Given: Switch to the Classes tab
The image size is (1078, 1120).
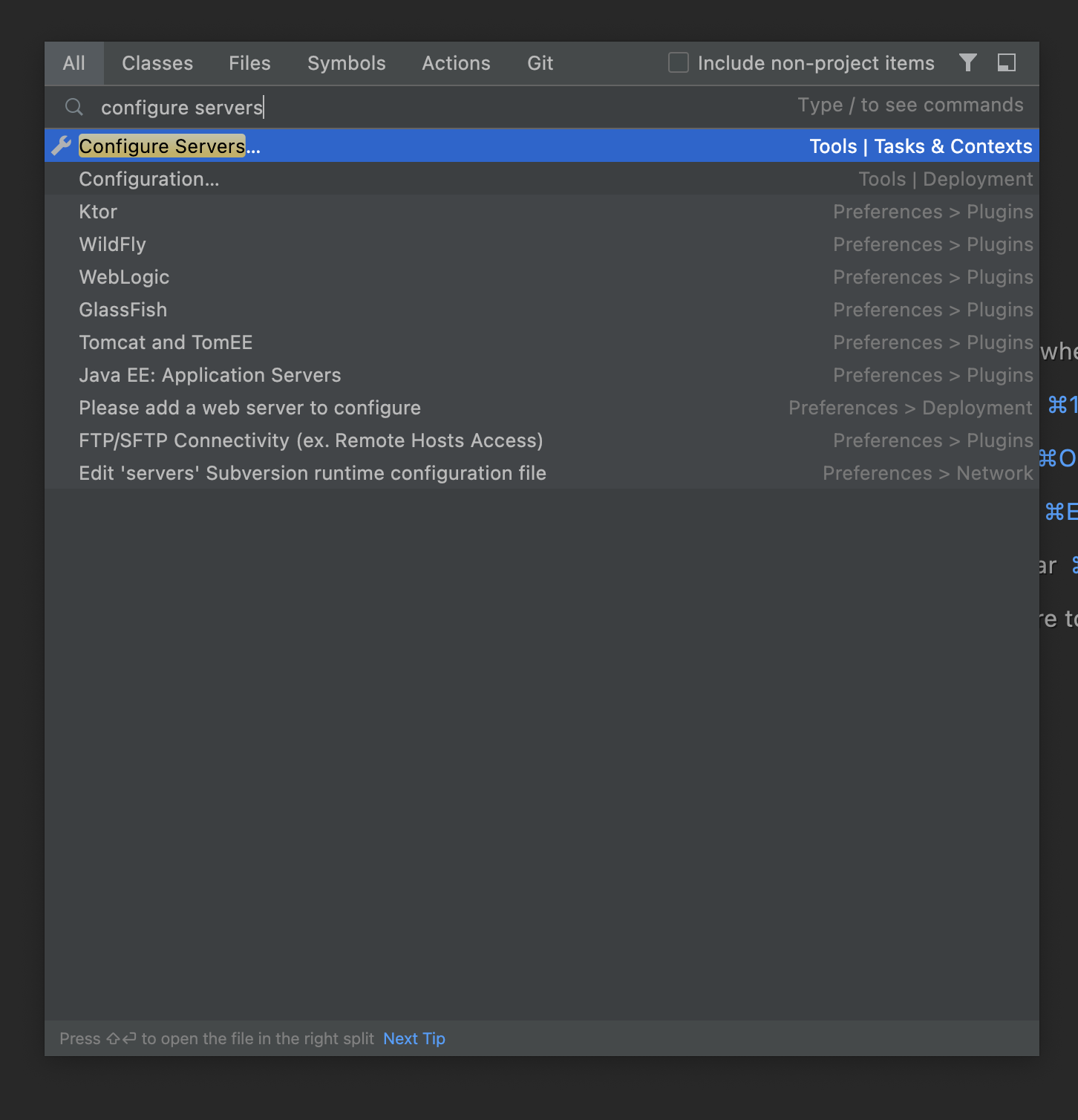Looking at the screenshot, I should pyautogui.click(x=157, y=63).
